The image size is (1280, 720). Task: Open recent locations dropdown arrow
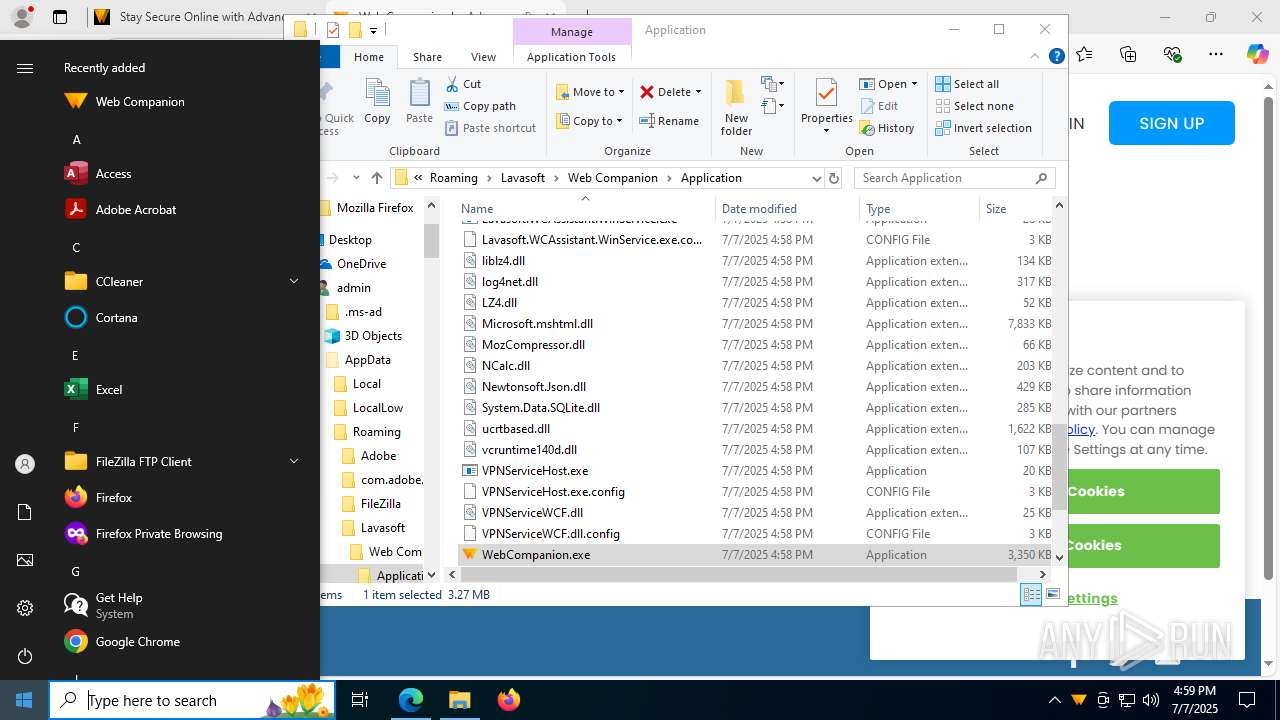click(356, 178)
